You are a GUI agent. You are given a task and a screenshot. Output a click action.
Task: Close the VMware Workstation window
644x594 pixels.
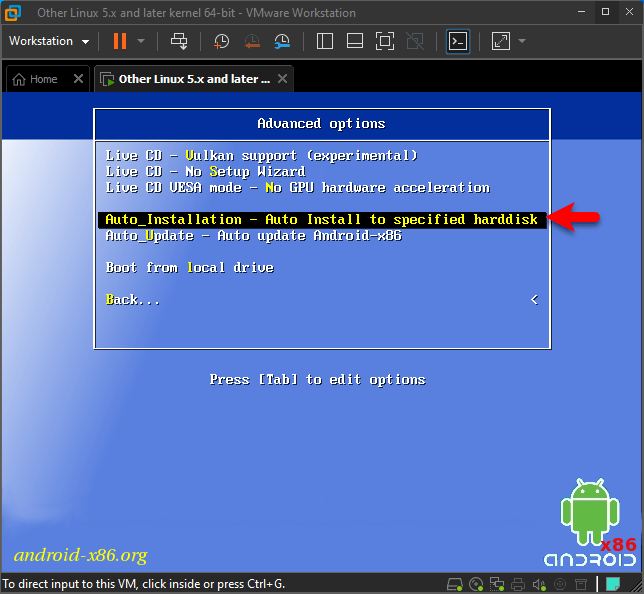tap(629, 12)
